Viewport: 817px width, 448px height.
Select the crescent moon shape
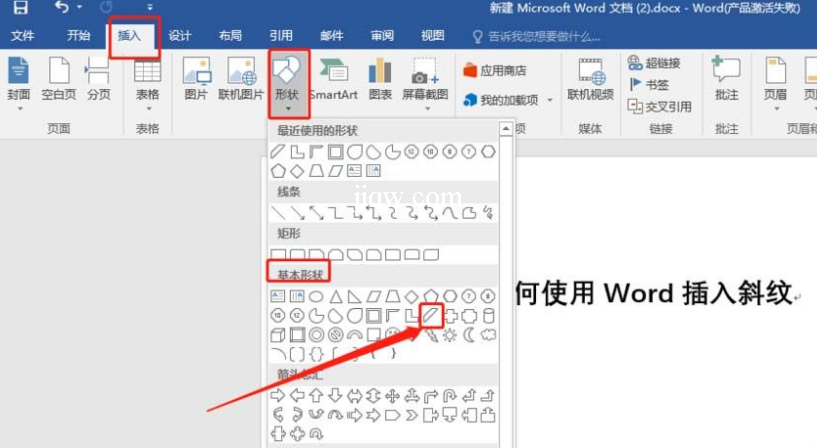coord(469,335)
